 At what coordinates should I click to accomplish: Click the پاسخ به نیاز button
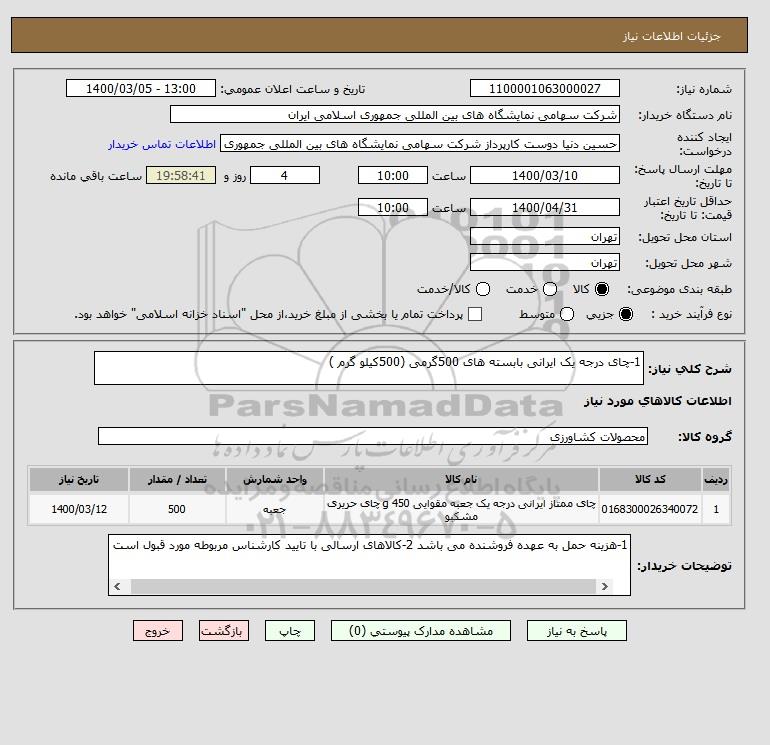[577, 631]
